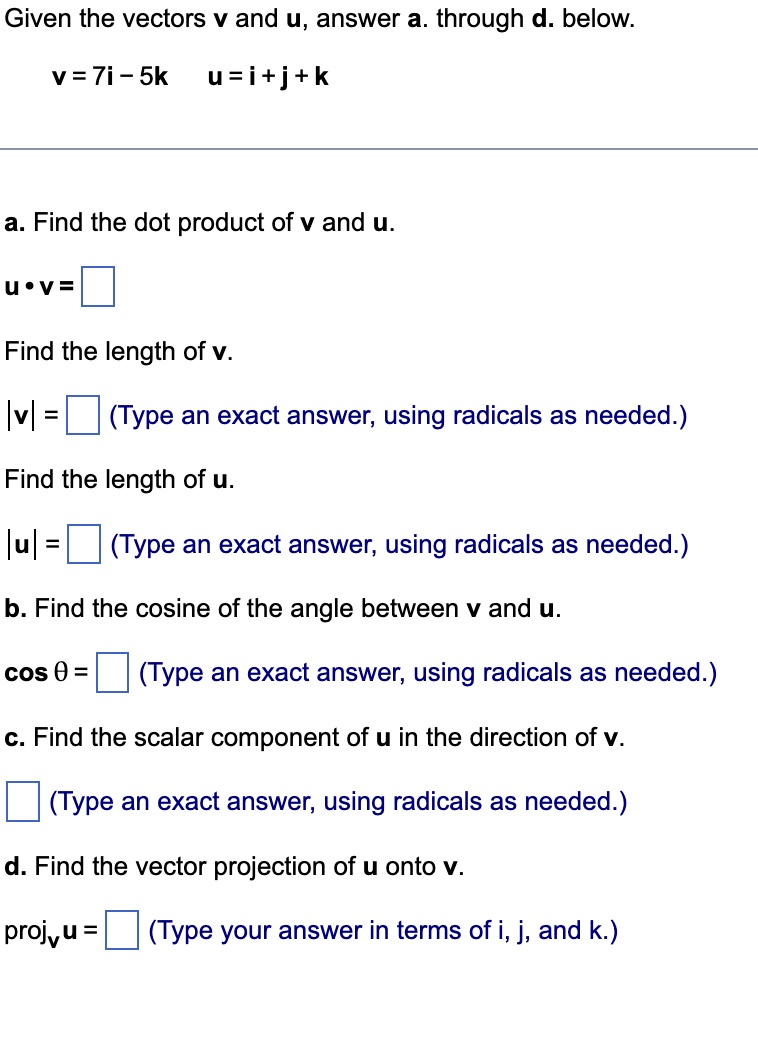Select the v = 7i − 5k expression
This screenshot has height=1060, width=758.
pyautogui.click(x=110, y=76)
